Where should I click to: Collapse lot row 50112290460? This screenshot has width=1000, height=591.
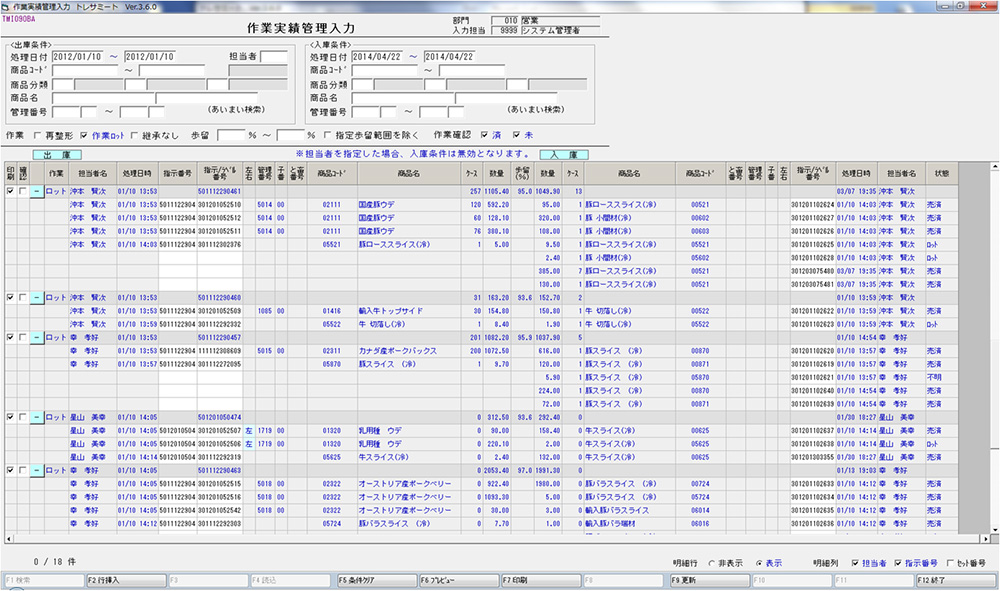[x=37, y=298]
